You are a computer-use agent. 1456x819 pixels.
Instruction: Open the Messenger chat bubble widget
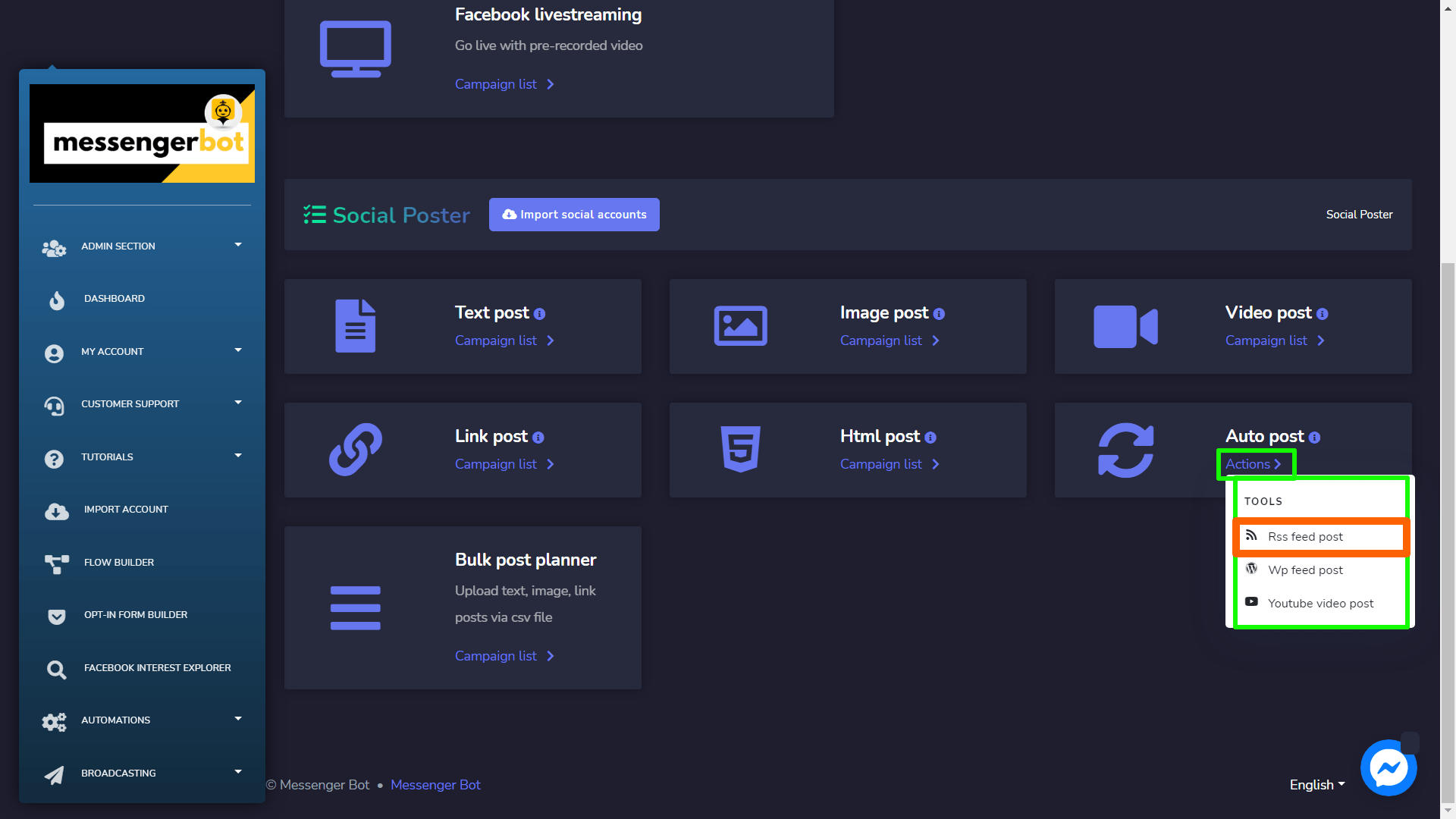(1389, 767)
